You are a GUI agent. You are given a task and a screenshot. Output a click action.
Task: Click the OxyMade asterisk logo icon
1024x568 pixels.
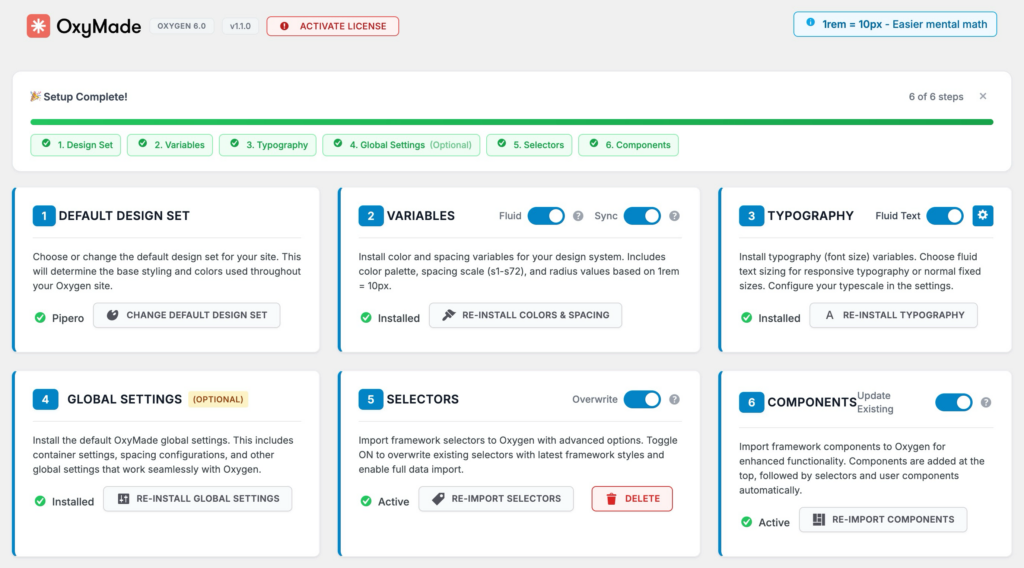coord(38,26)
